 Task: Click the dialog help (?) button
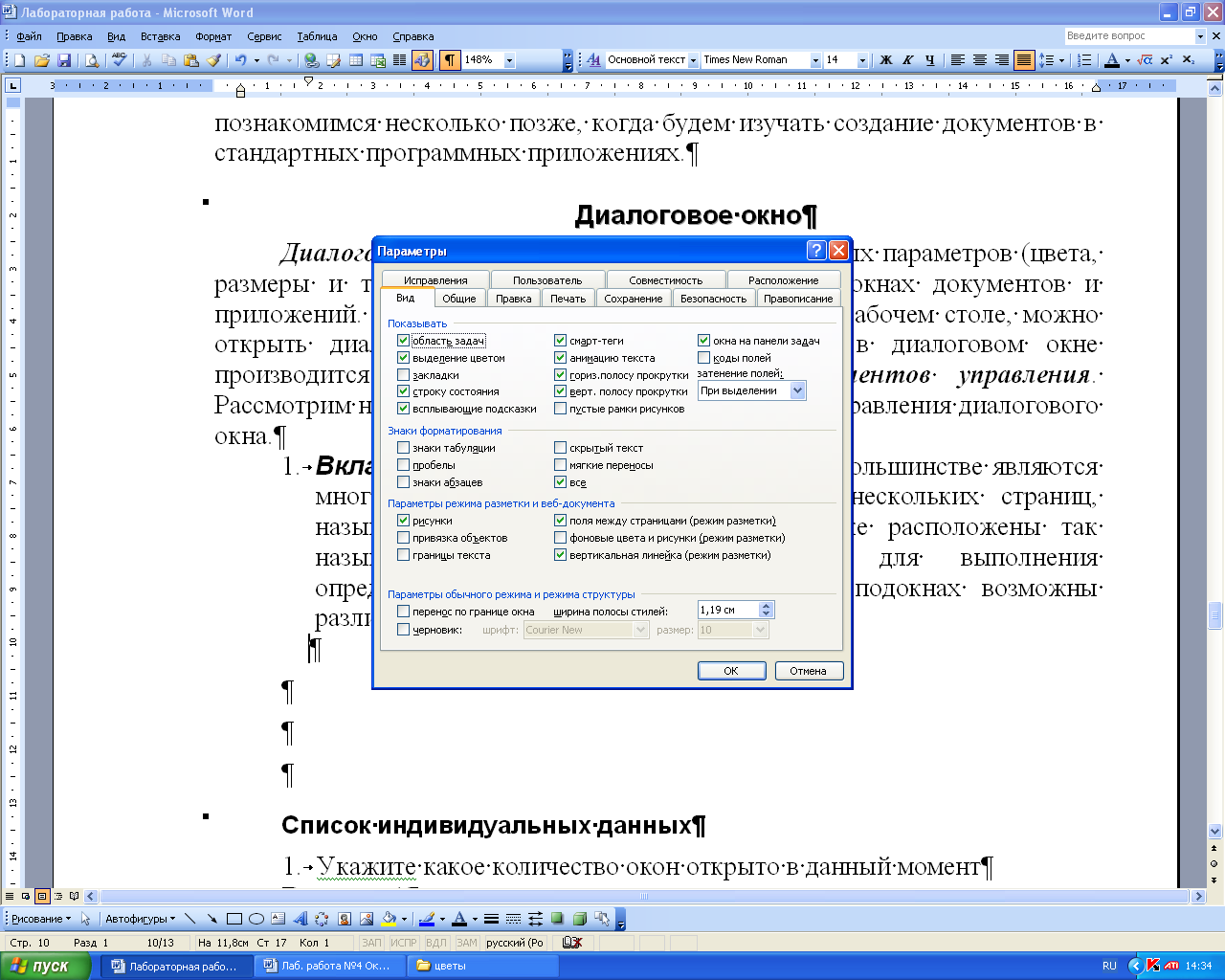tap(816, 250)
